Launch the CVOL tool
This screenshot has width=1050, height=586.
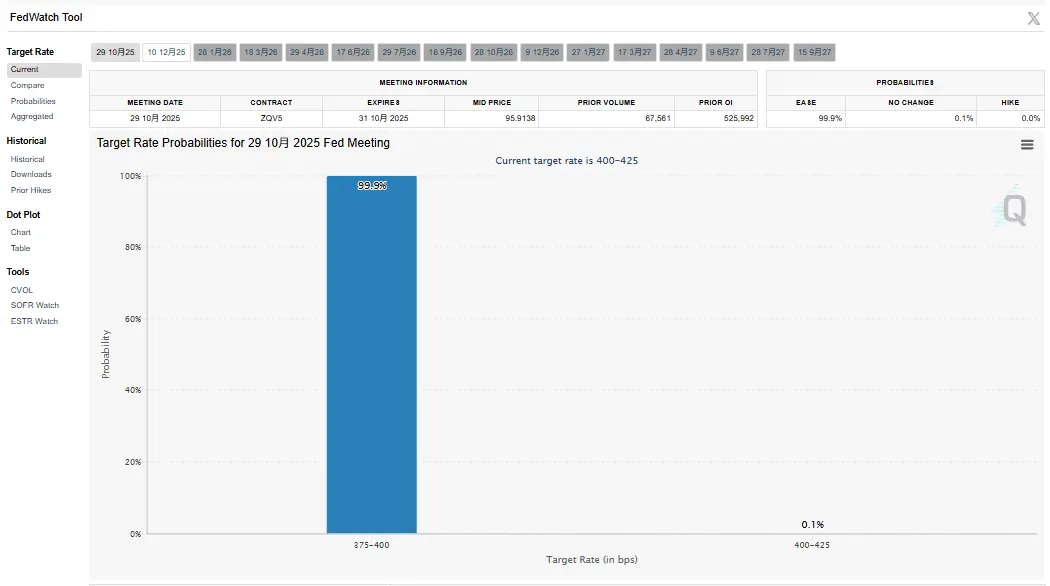(x=21, y=290)
